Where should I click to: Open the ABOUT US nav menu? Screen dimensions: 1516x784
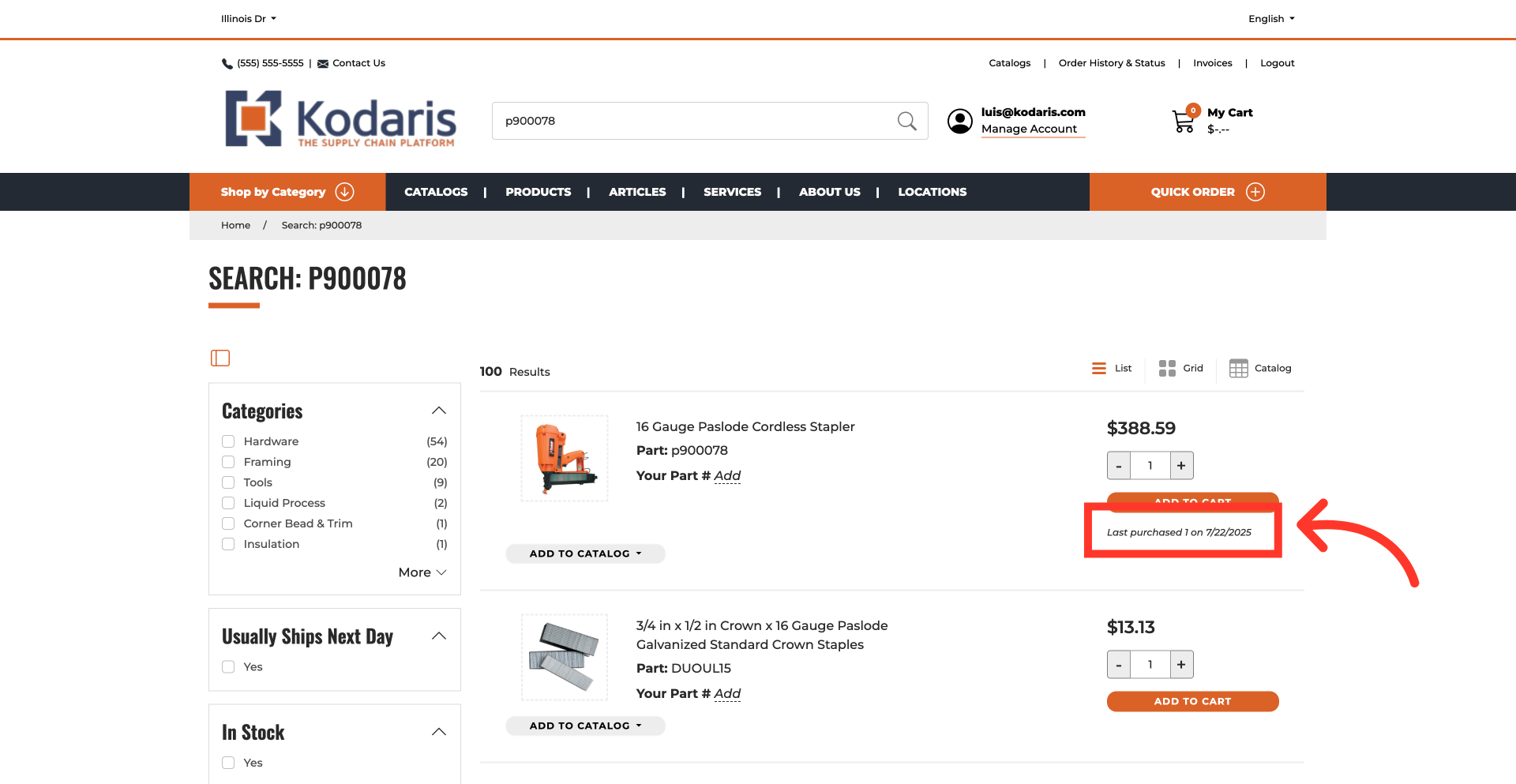coord(830,192)
